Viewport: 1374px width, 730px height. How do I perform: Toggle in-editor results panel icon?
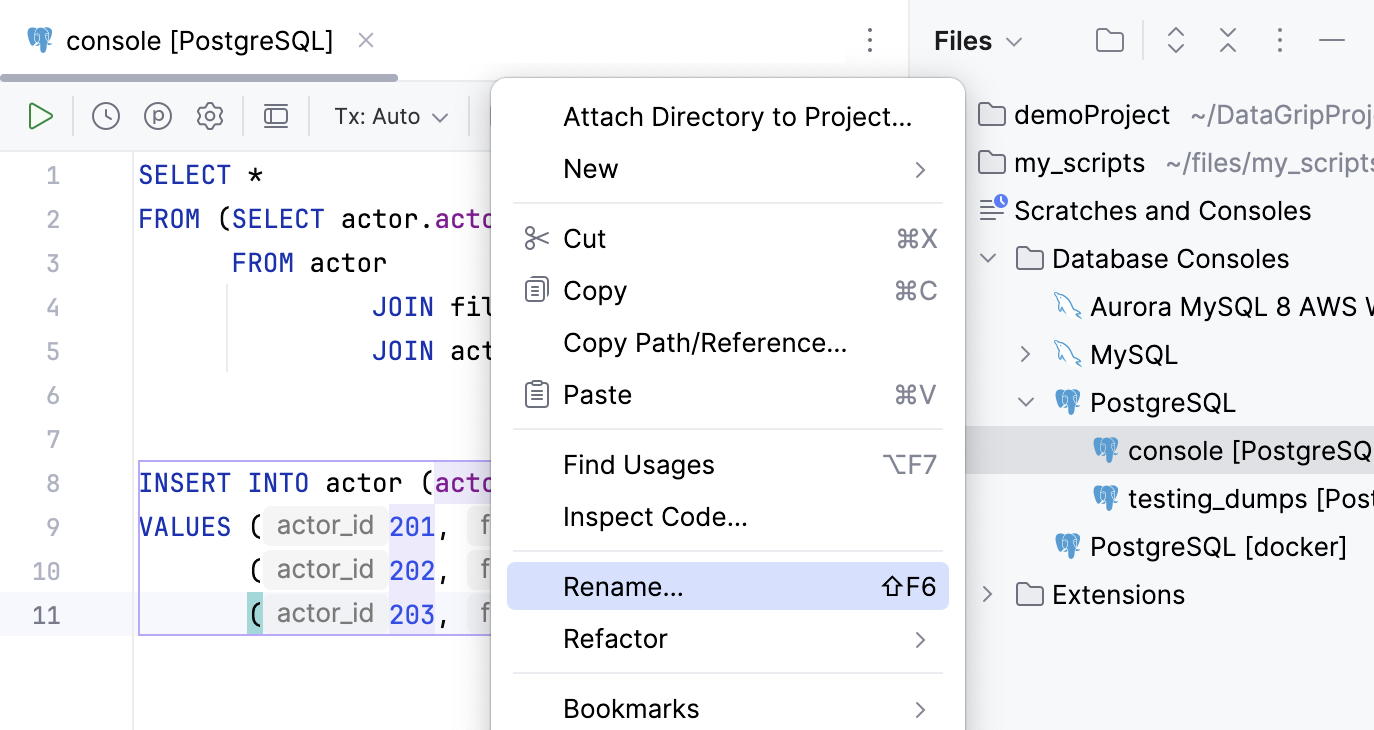[276, 116]
